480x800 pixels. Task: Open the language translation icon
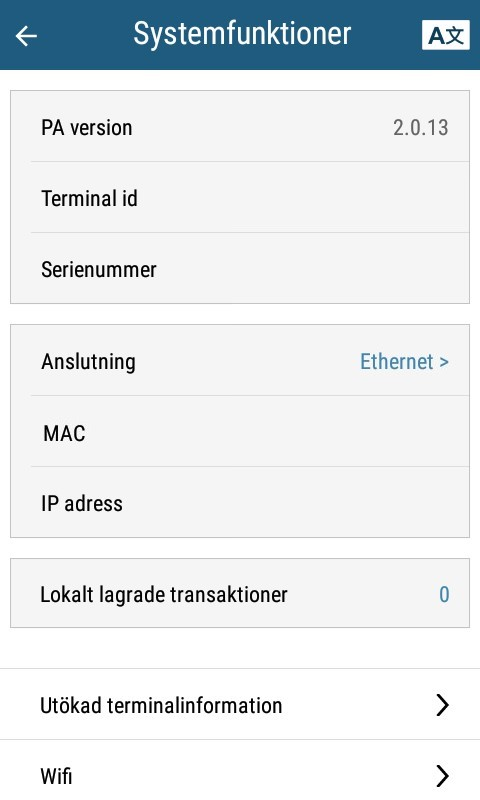(x=445, y=35)
